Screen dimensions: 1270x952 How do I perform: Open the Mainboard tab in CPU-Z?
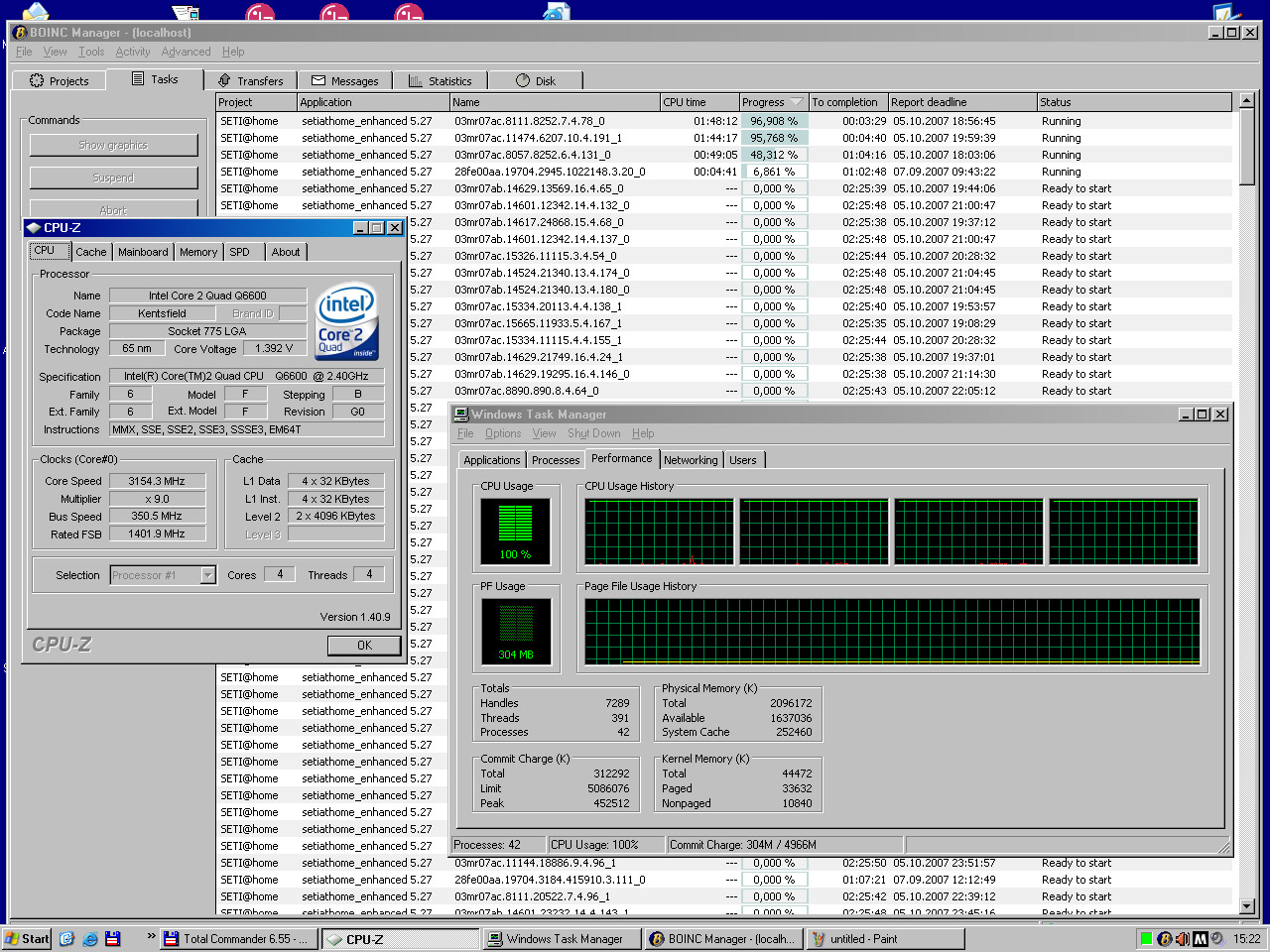143,252
